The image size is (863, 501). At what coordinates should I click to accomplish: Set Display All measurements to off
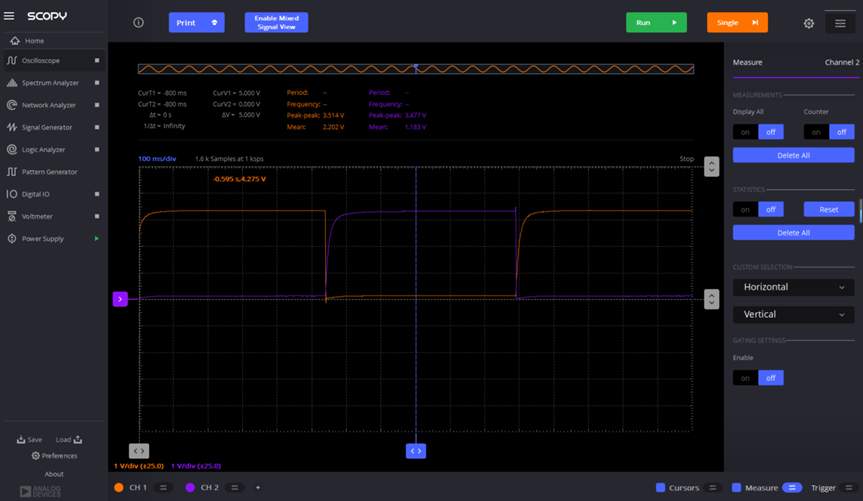pyautogui.click(x=771, y=132)
